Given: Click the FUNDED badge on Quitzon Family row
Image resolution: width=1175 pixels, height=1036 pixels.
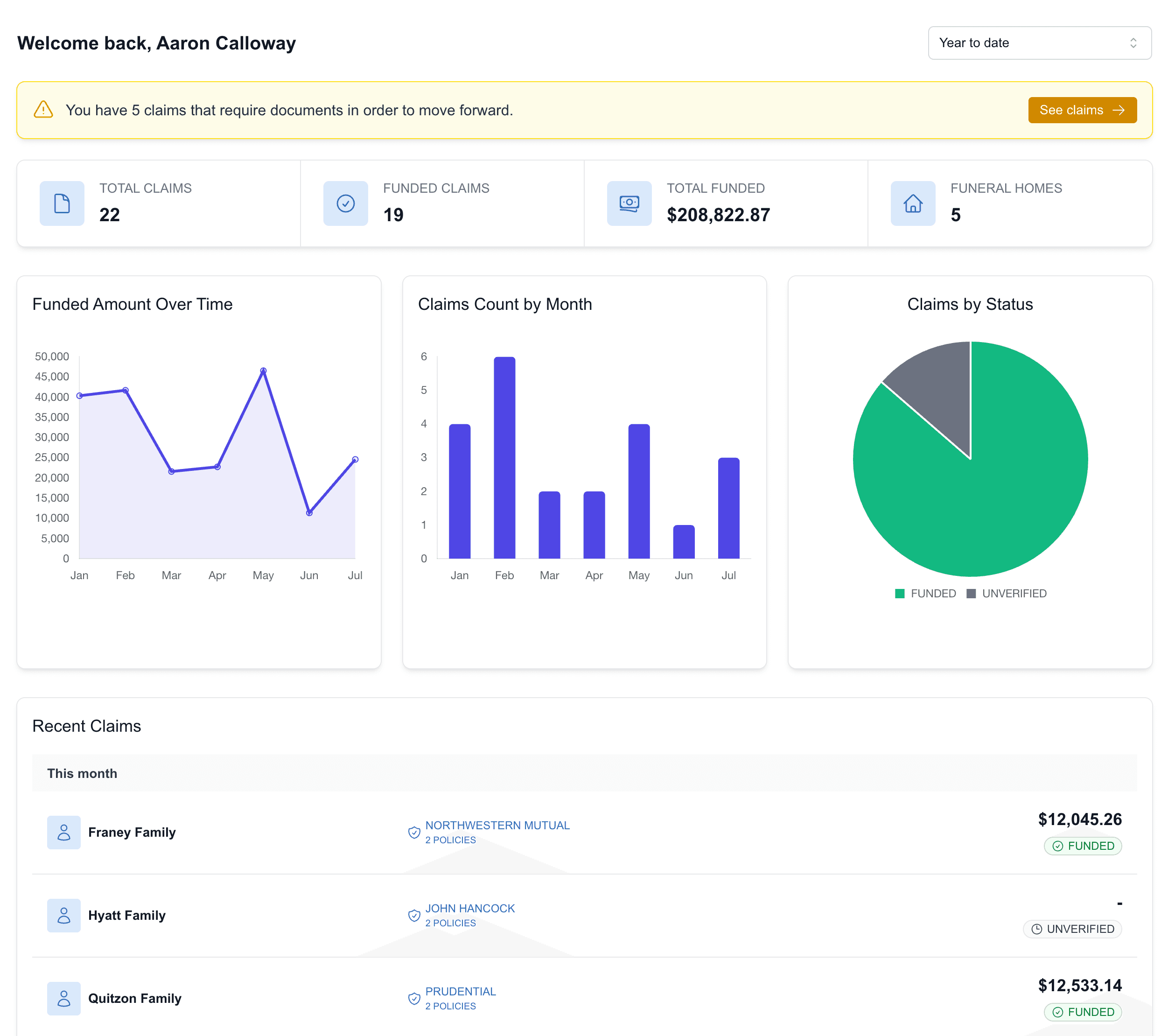Looking at the screenshot, I should (1083, 1012).
